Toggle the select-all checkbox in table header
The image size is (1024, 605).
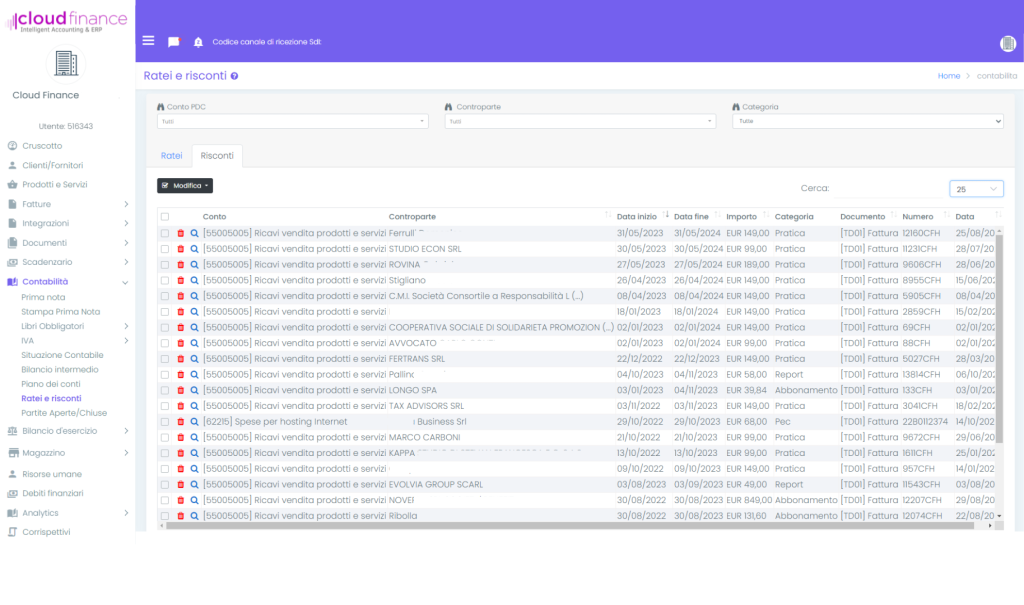click(x=165, y=217)
